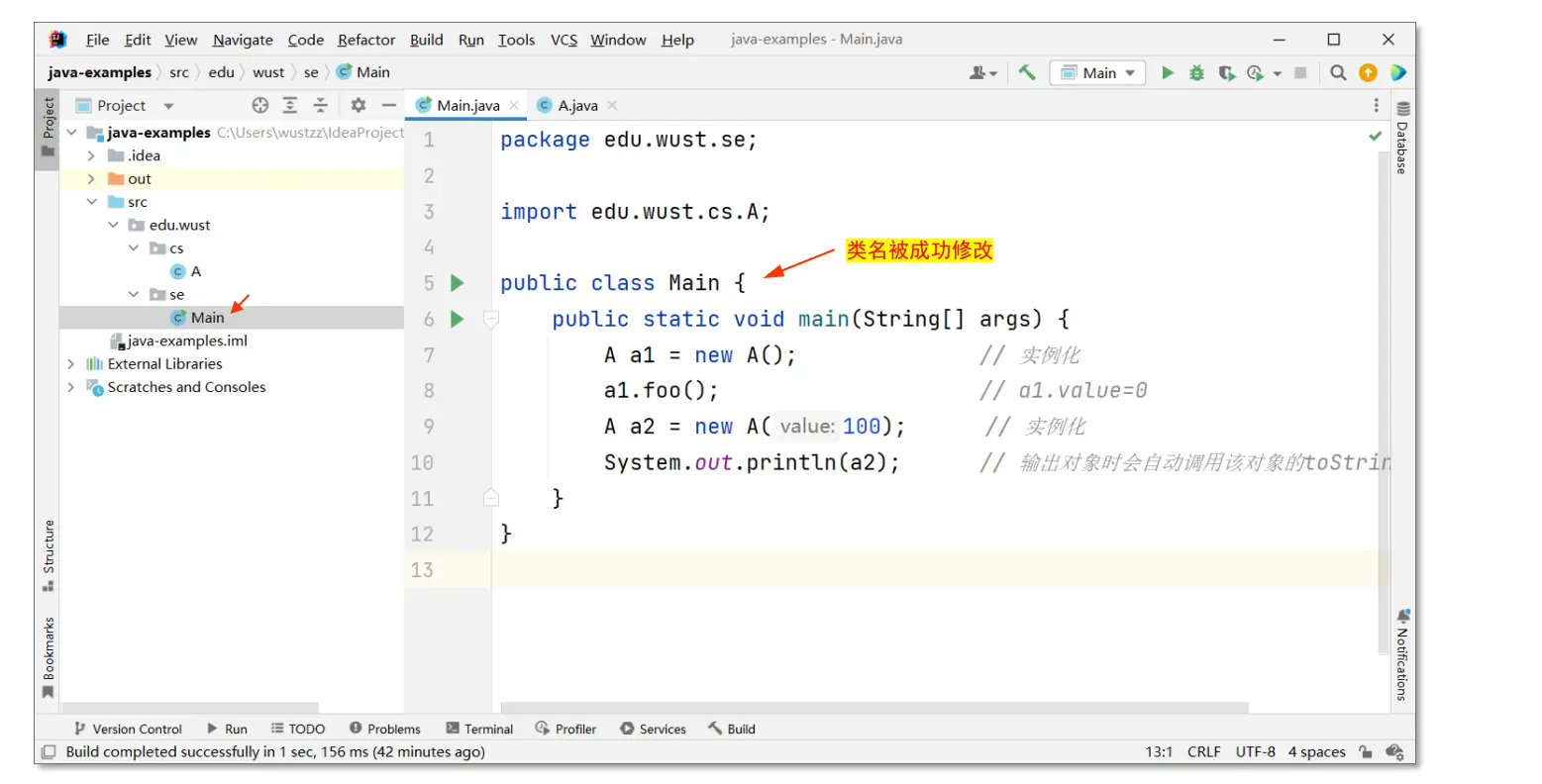The height and width of the screenshot is (784, 1542).
Task: Open the Database tool window
Action: (1402, 136)
